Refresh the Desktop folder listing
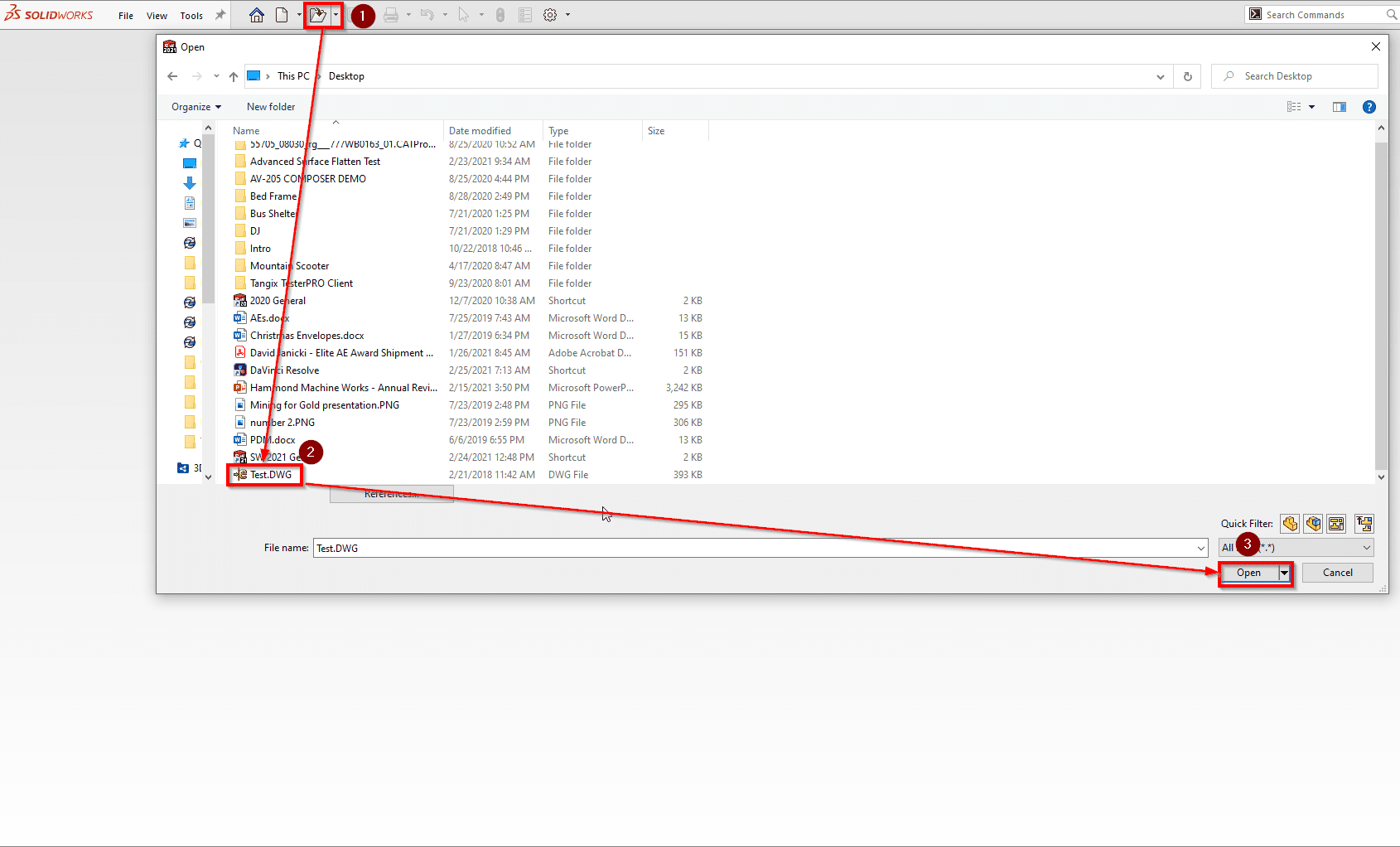 click(1187, 76)
